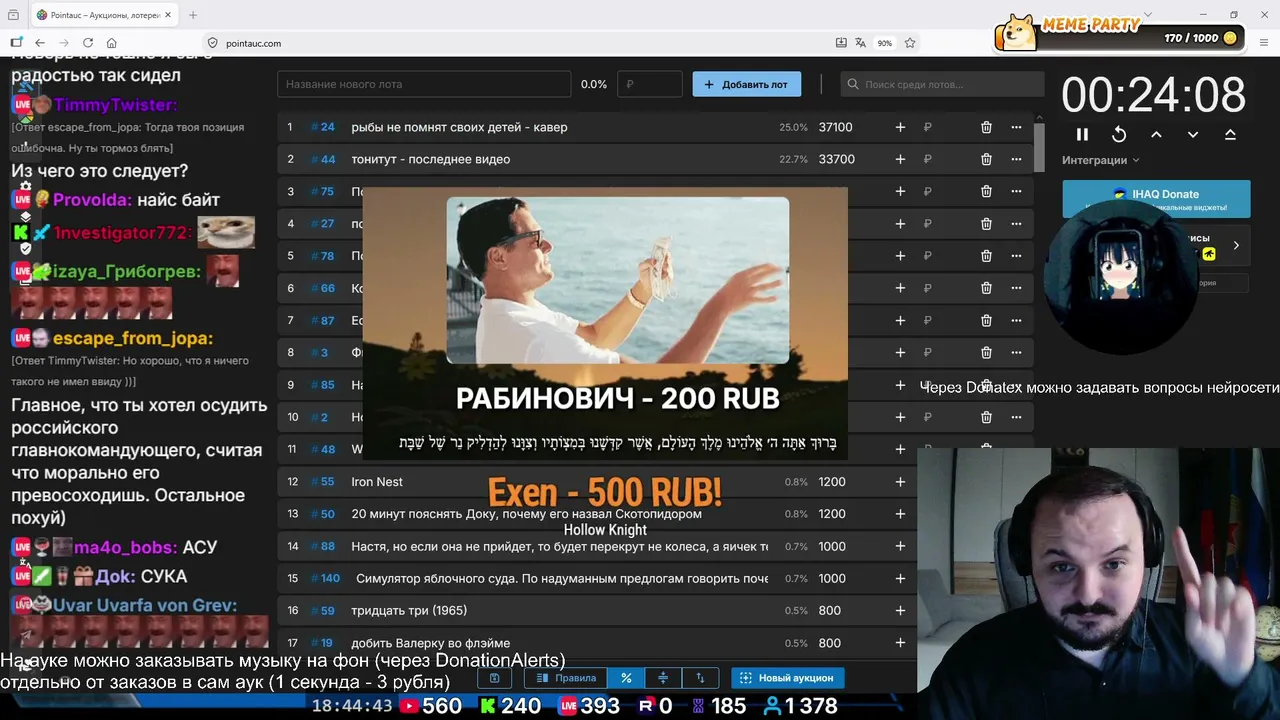The height and width of the screenshot is (720, 1280).
Task: Start a Новый аукцион
Action: (x=787, y=678)
